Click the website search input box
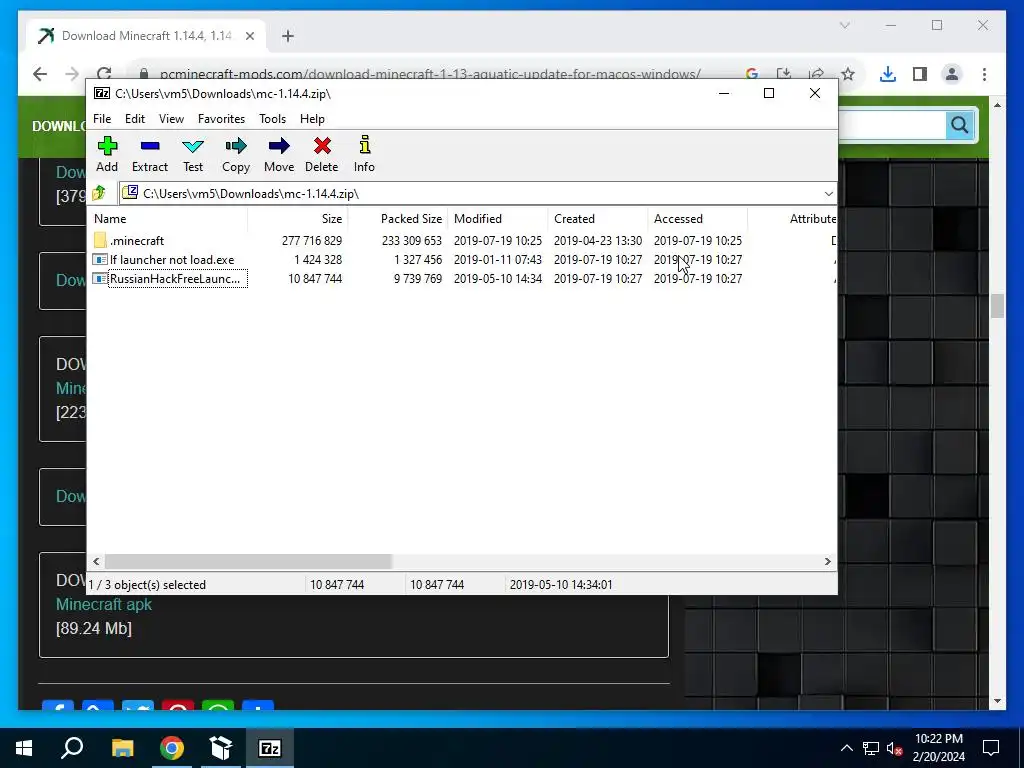Viewport: 1024px width, 768px height. (892, 125)
